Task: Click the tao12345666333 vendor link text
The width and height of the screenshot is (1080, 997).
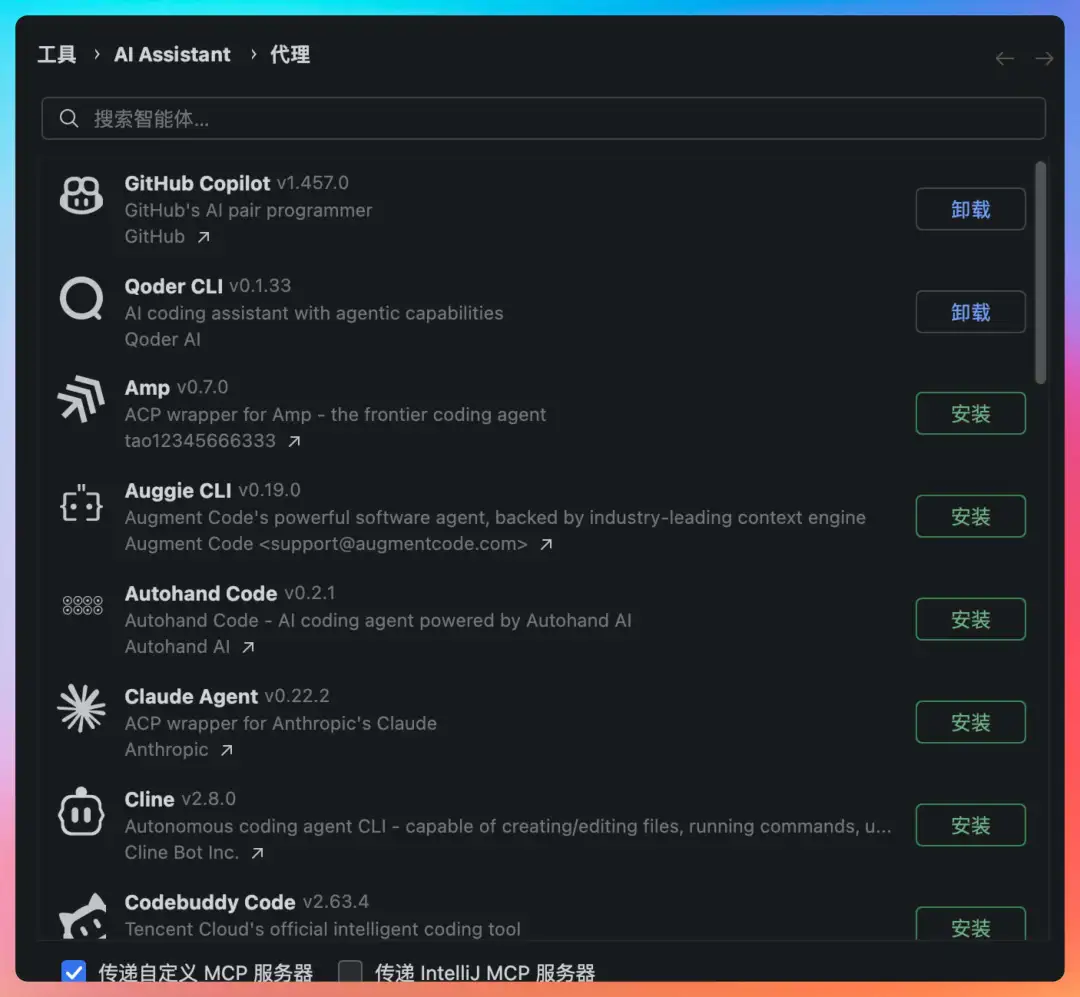Action: pyautogui.click(x=200, y=441)
